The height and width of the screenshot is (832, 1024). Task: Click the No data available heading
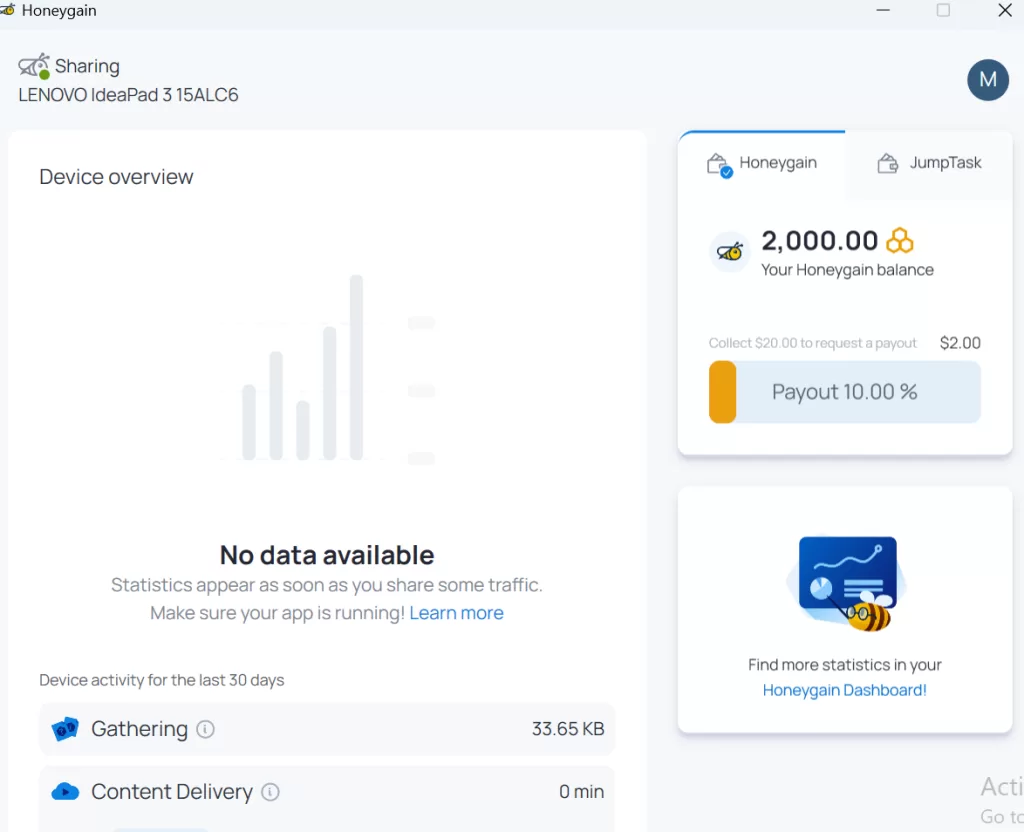tap(327, 555)
